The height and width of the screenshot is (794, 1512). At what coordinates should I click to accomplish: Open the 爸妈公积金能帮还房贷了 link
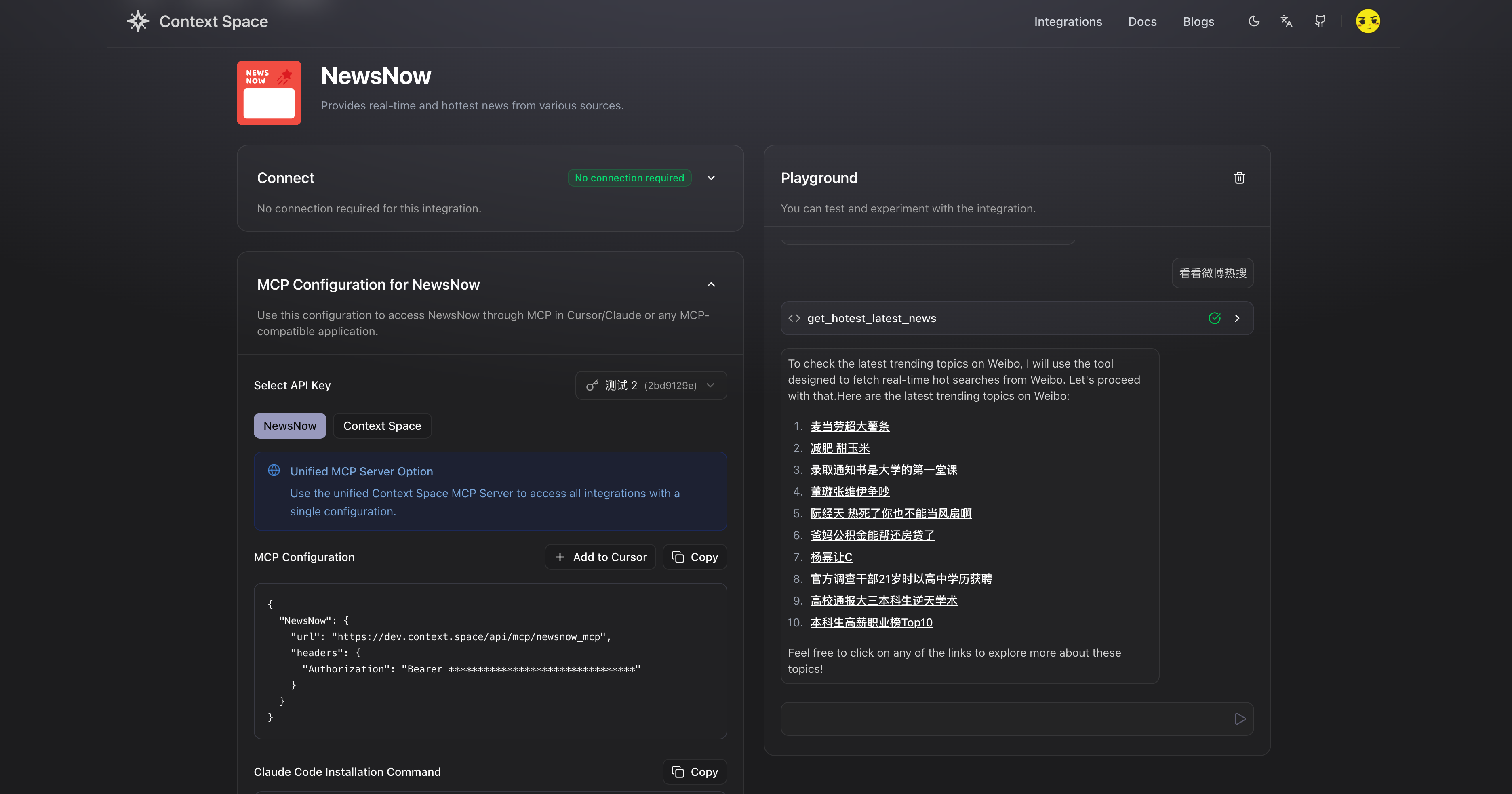coord(872,535)
